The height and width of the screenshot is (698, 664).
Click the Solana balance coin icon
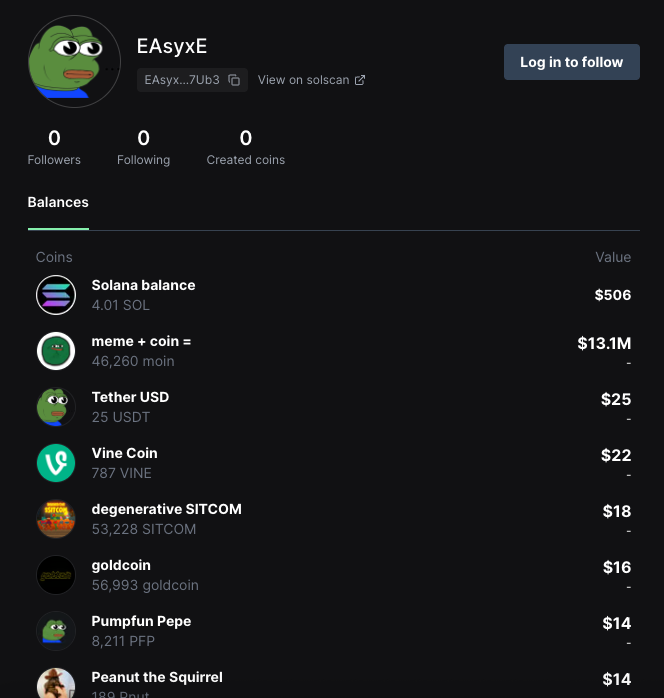tap(56, 295)
